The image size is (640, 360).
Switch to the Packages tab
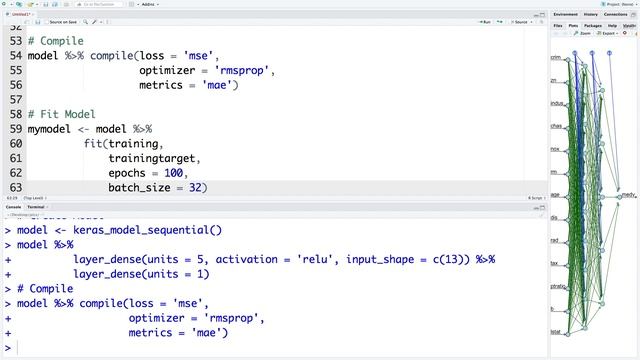(x=593, y=26)
